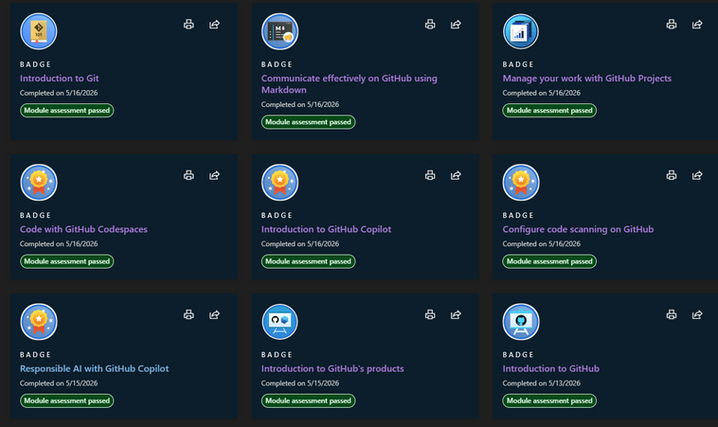Click the Responsible AI trophy badge image
This screenshot has height=427, width=718.
click(x=38, y=322)
